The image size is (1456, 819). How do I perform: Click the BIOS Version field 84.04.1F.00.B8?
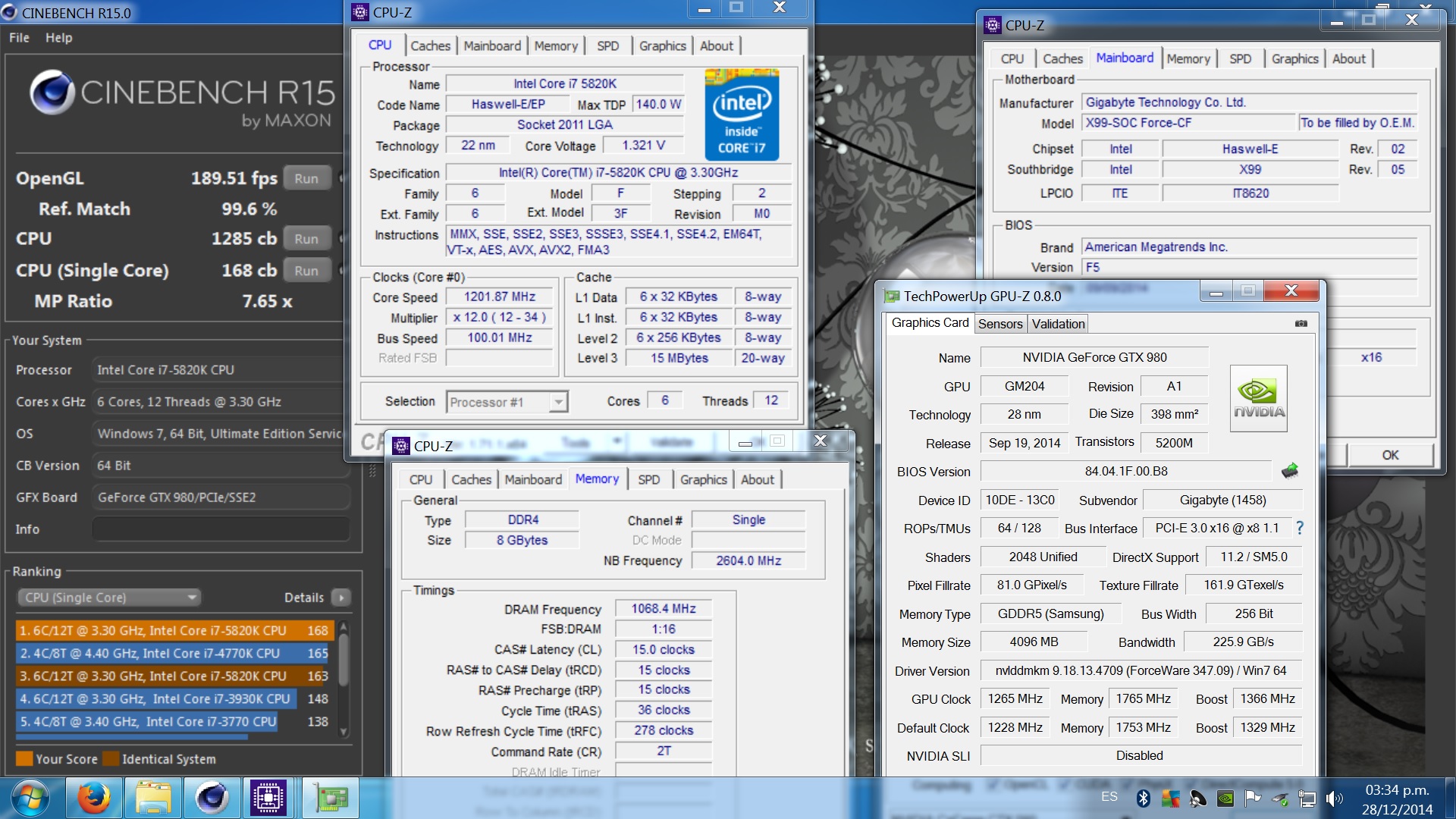pos(1125,471)
